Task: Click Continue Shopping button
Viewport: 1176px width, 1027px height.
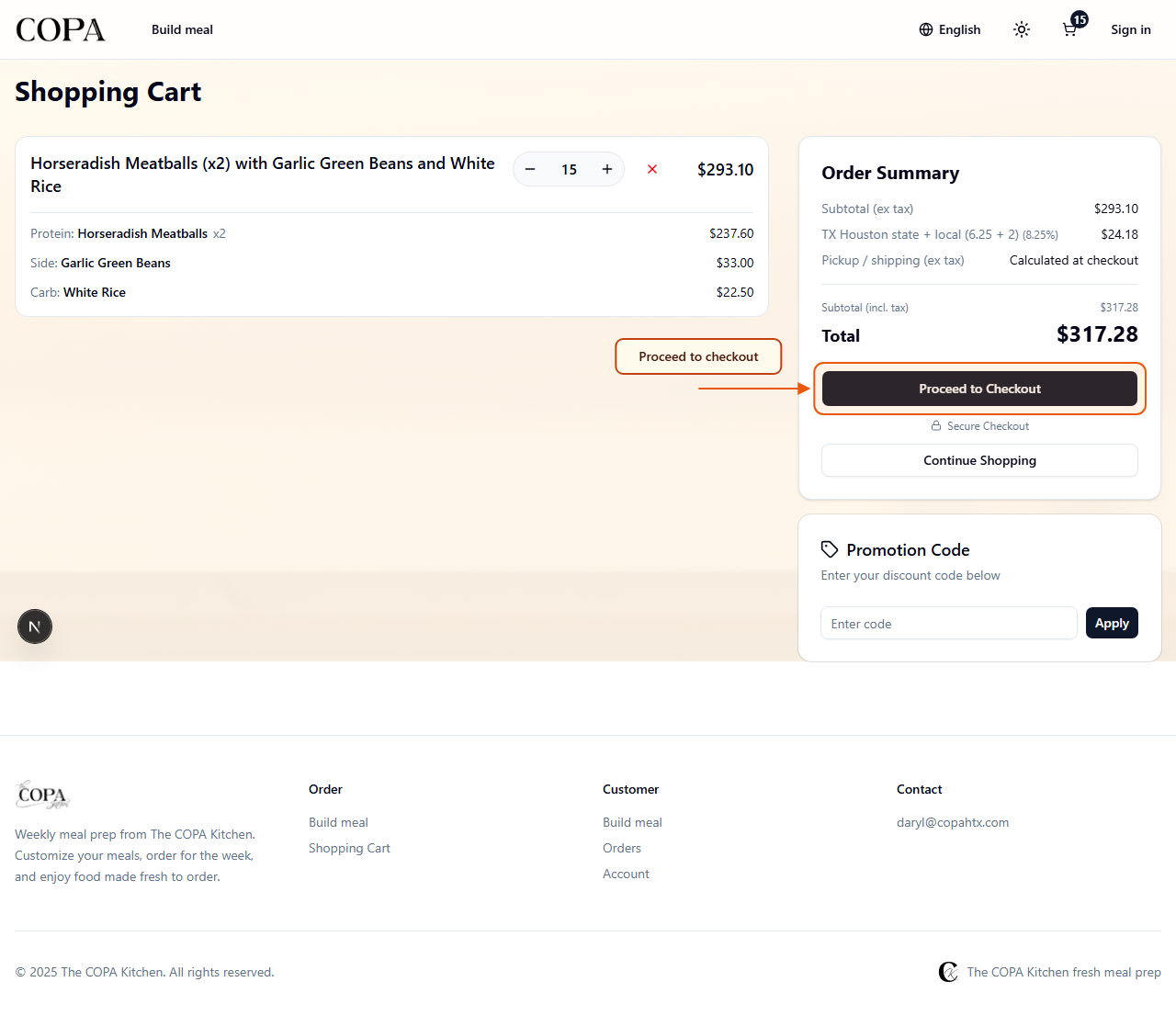Action: pyautogui.click(x=979, y=460)
